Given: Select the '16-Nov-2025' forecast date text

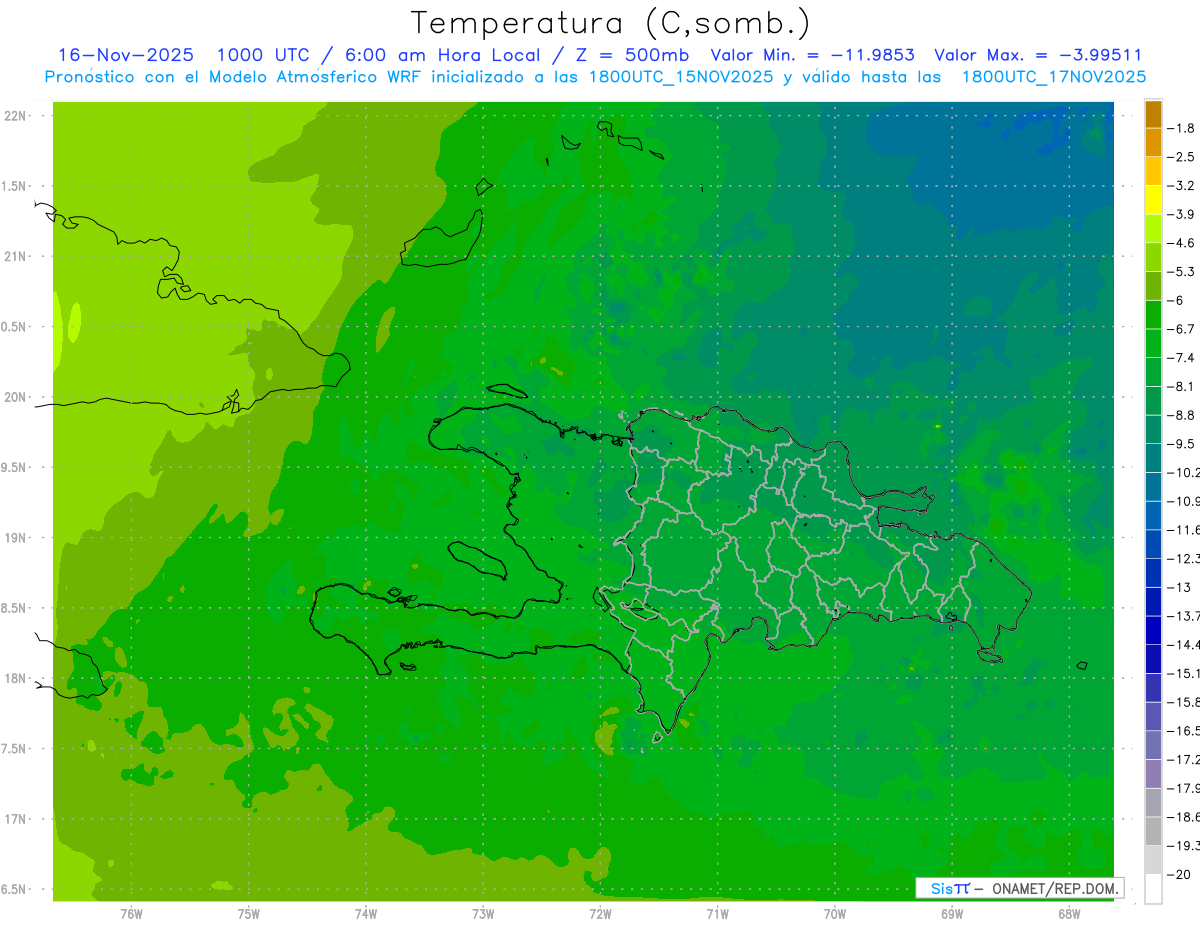Looking at the screenshot, I should tap(126, 55).
